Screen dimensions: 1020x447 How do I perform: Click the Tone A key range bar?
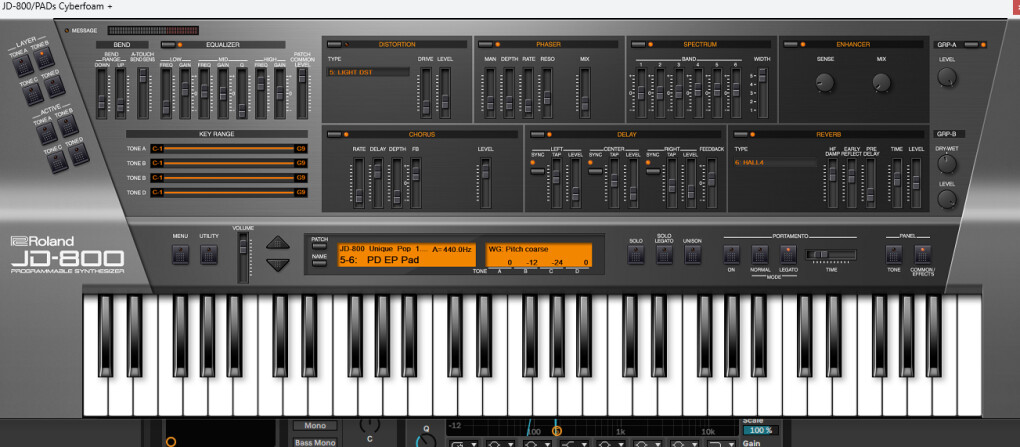tap(228, 148)
